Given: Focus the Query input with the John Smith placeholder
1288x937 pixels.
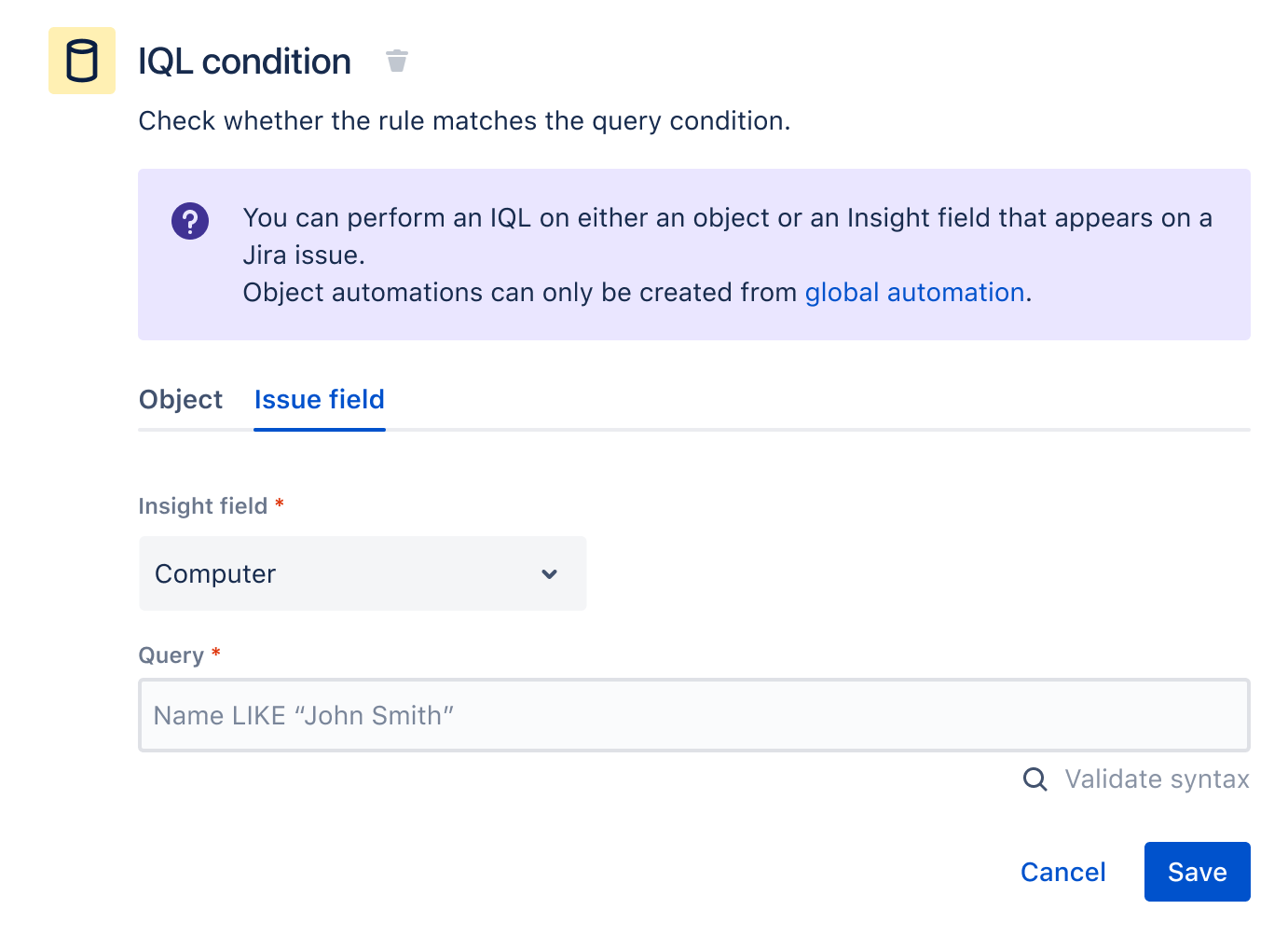Looking at the screenshot, I should [x=693, y=715].
